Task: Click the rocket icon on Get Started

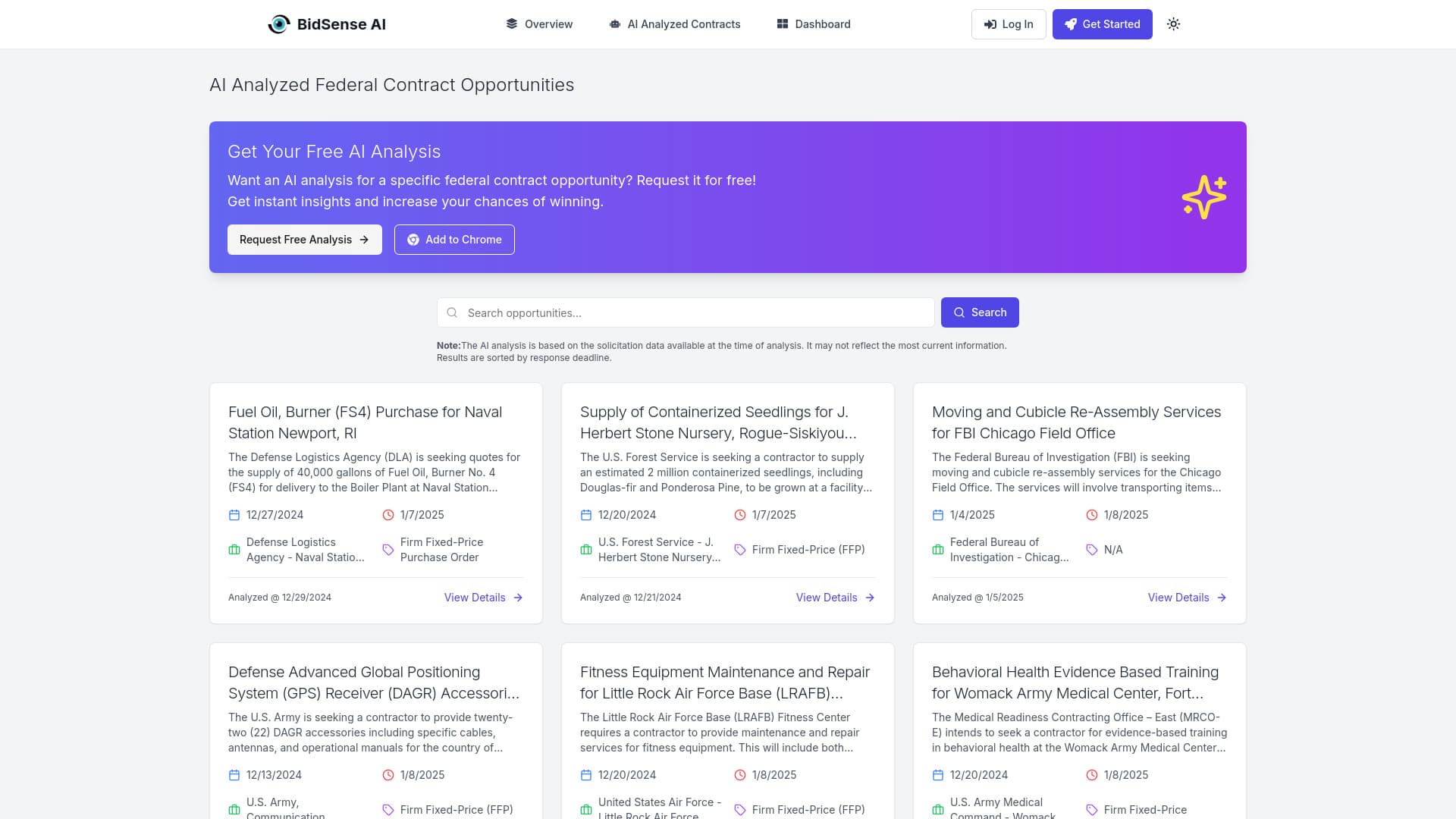Action: click(1070, 24)
